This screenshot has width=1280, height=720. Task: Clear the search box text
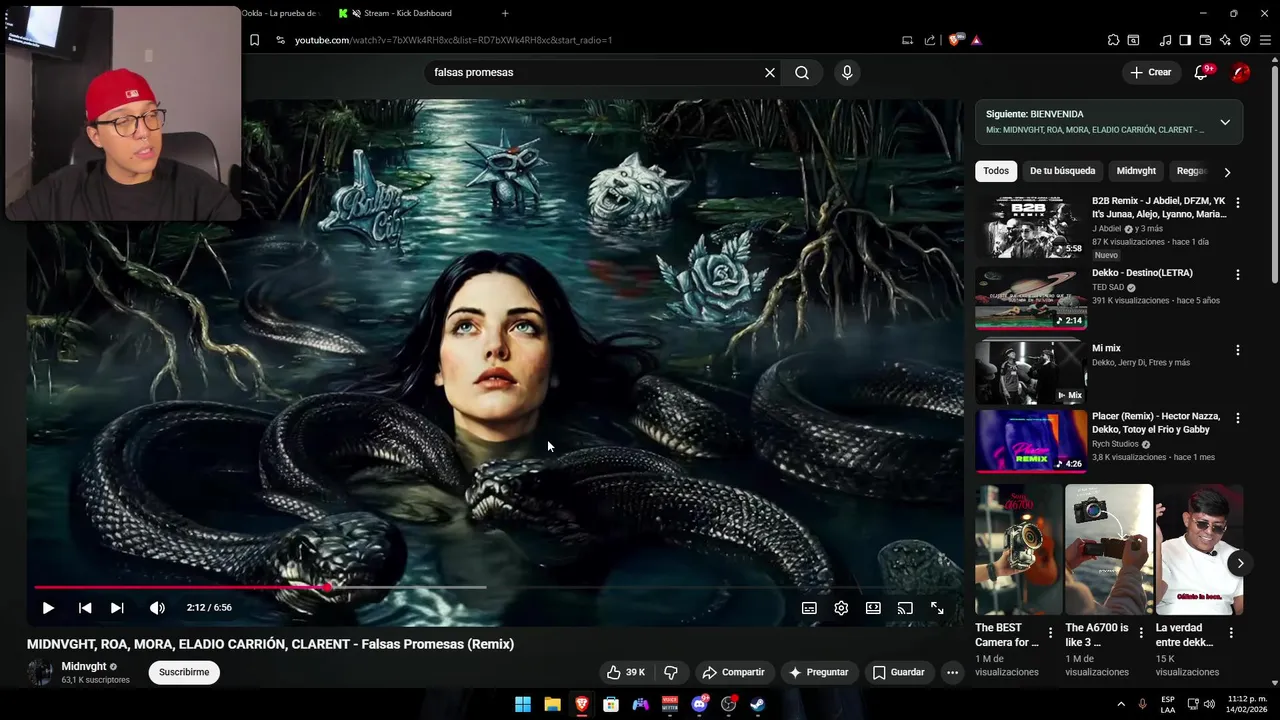[770, 73]
